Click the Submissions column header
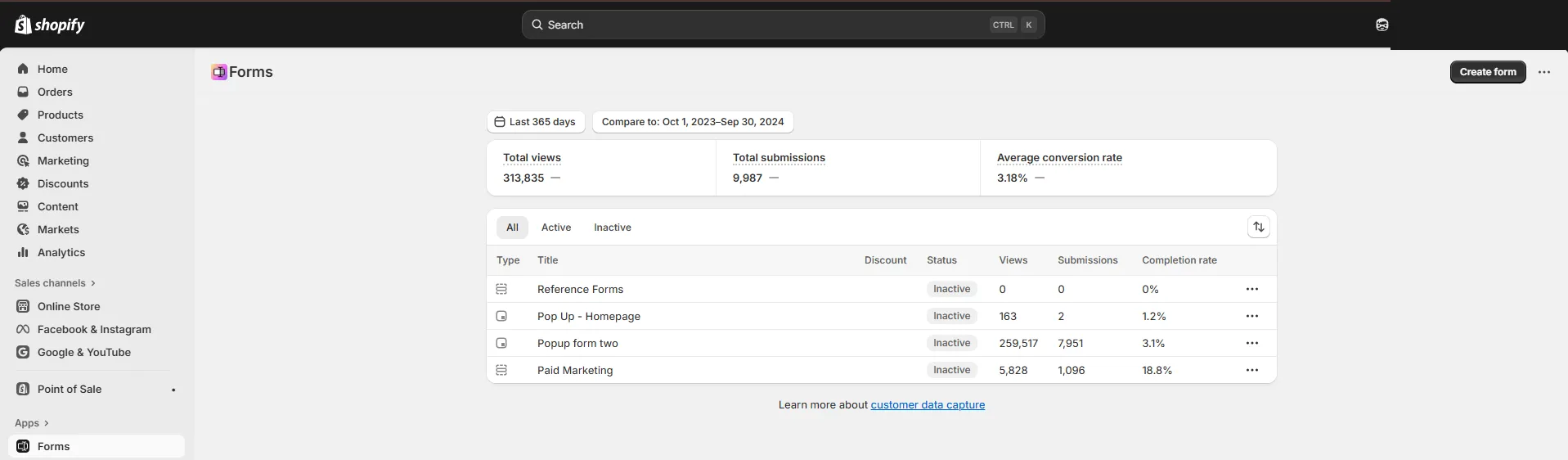The height and width of the screenshot is (460, 1568). click(x=1087, y=260)
